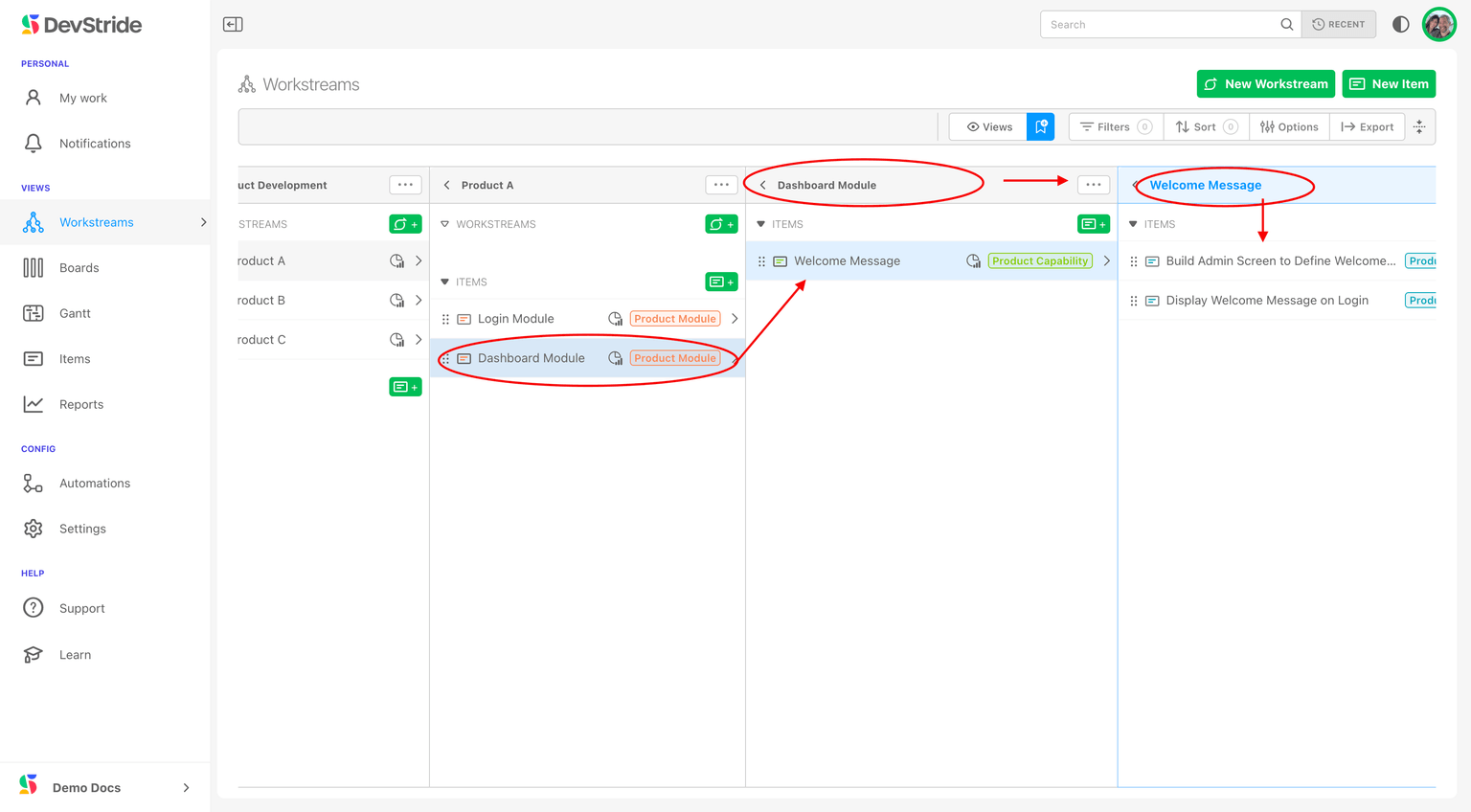Add workstream under Product A column
1471x812 pixels.
coord(721,224)
